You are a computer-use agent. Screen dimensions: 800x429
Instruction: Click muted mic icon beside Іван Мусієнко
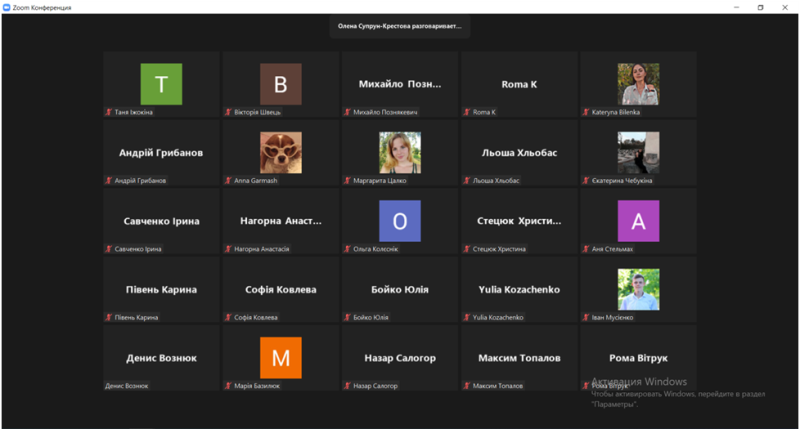tap(586, 317)
